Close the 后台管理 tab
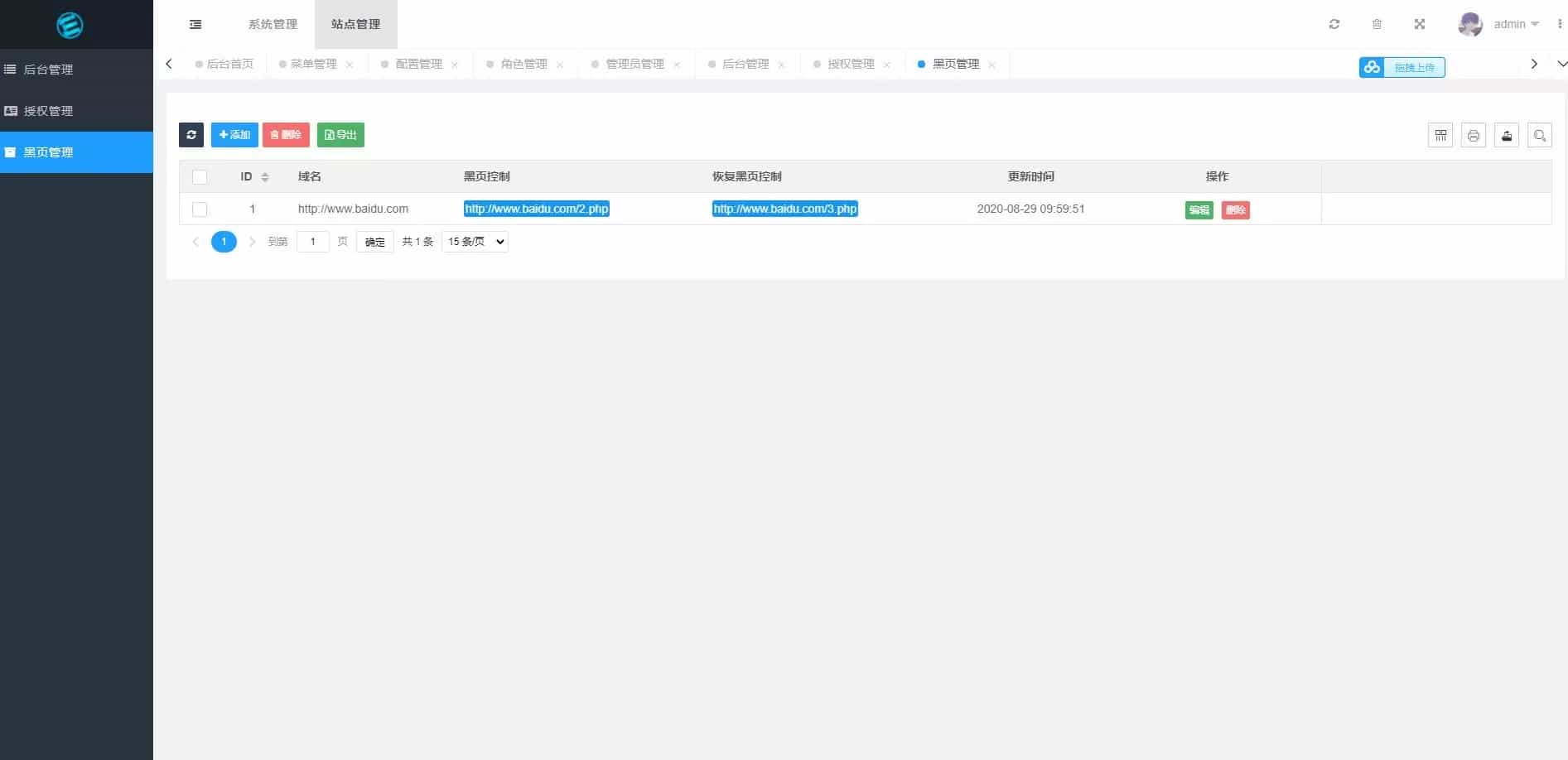The height and width of the screenshot is (760, 1568). (781, 65)
